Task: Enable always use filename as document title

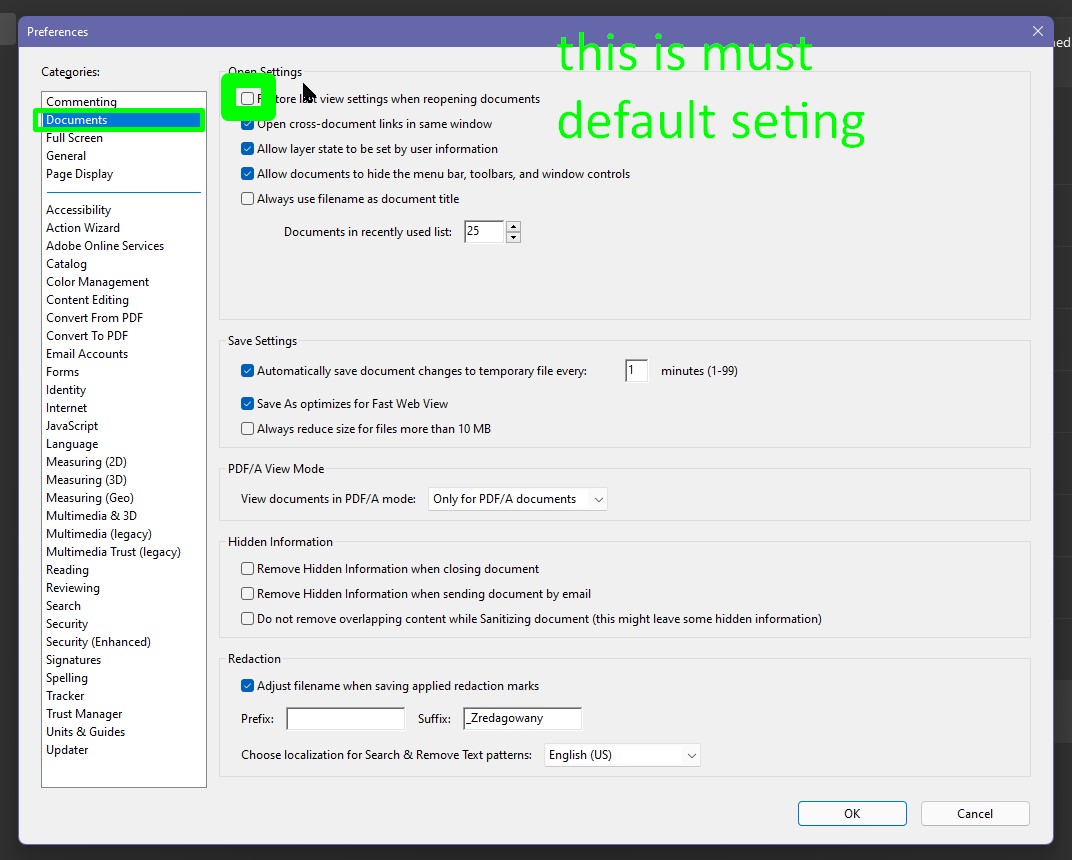Action: pos(247,198)
